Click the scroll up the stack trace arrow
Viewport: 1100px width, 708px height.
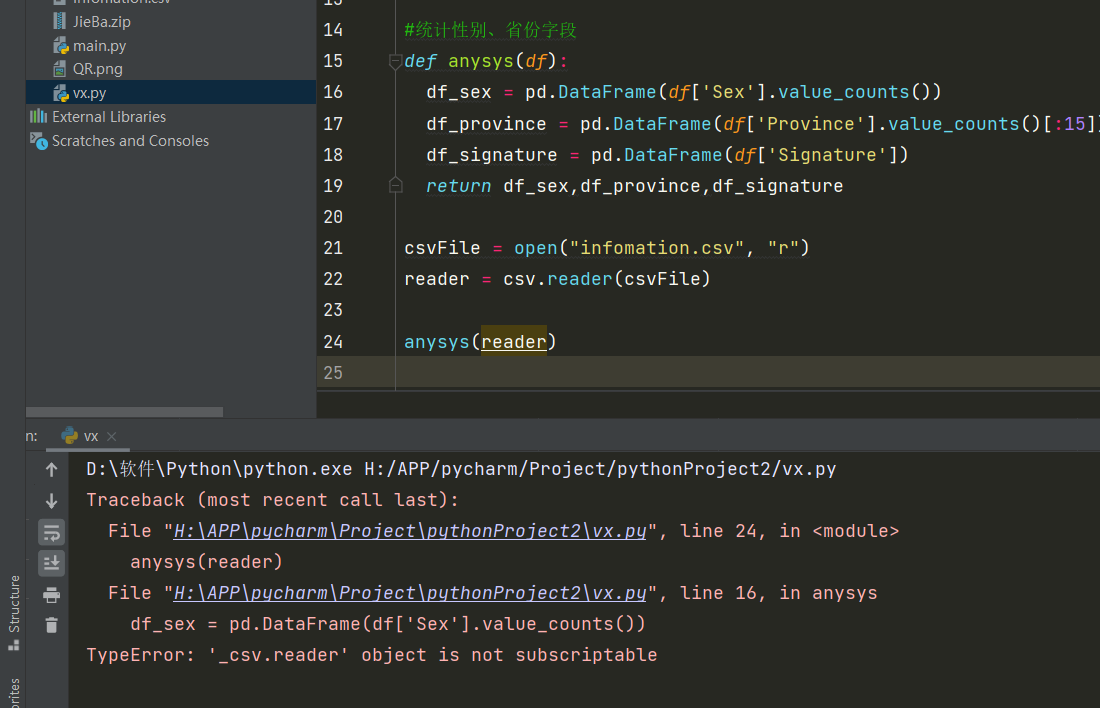[x=52, y=469]
